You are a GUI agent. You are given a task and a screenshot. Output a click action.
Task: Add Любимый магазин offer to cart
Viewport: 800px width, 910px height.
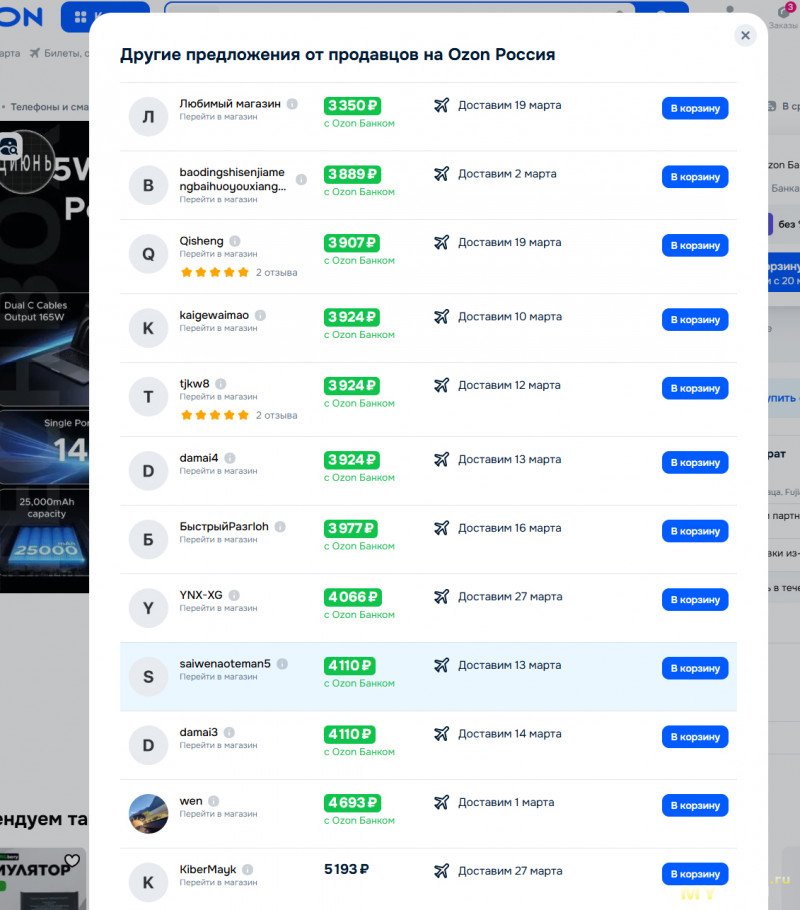694,108
